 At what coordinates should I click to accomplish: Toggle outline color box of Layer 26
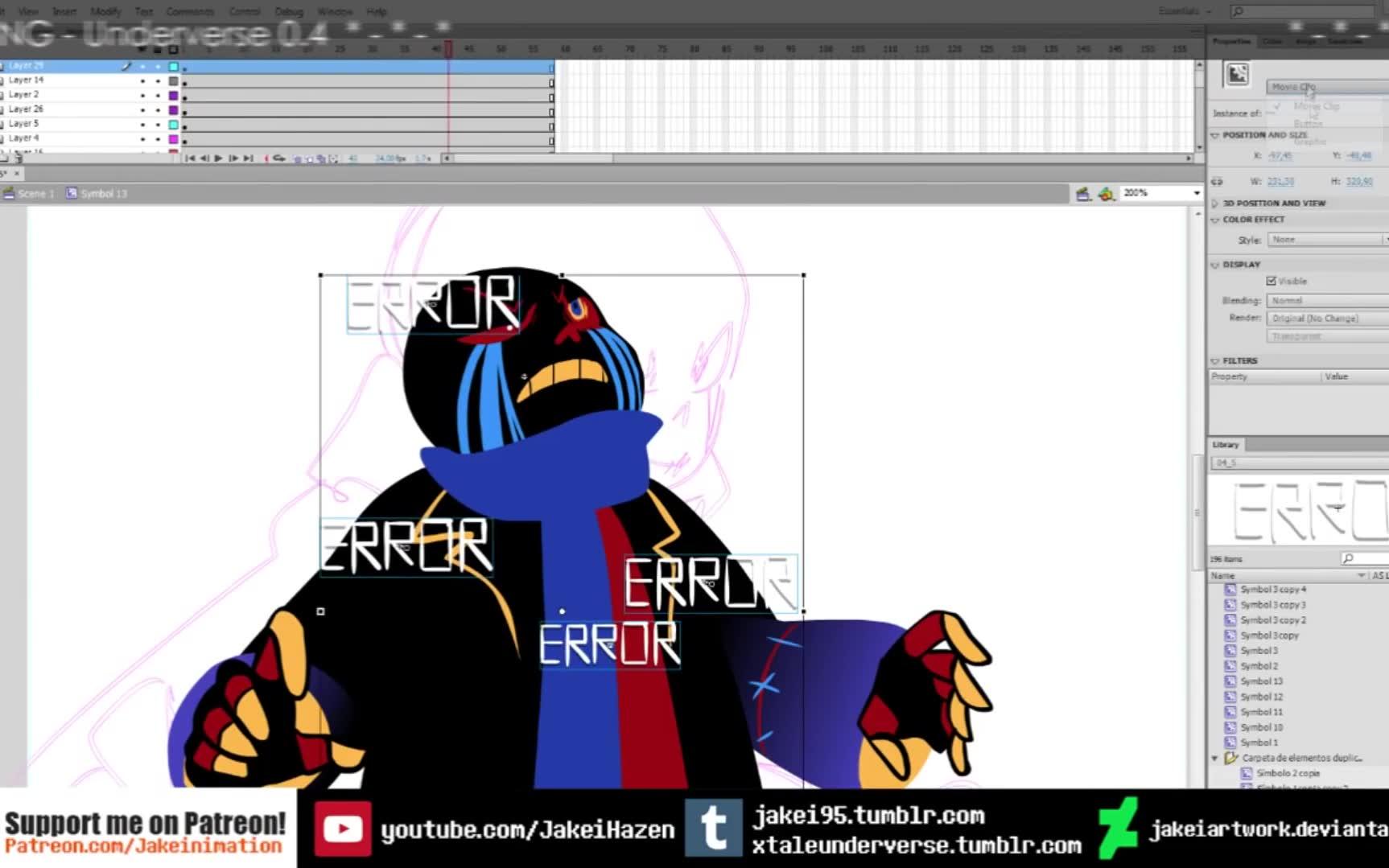tap(173, 109)
